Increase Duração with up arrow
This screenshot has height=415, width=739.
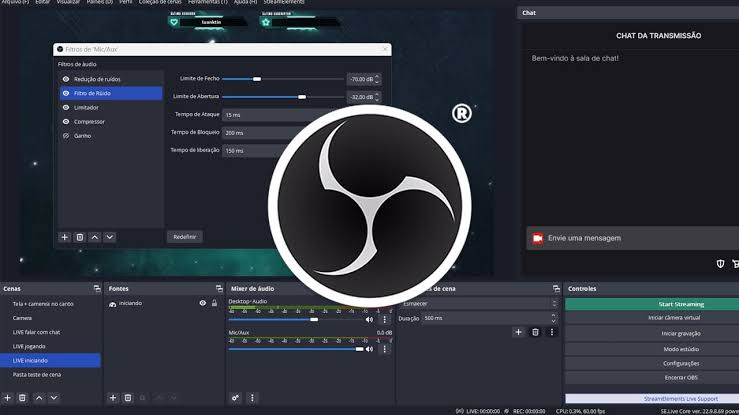tap(554, 316)
